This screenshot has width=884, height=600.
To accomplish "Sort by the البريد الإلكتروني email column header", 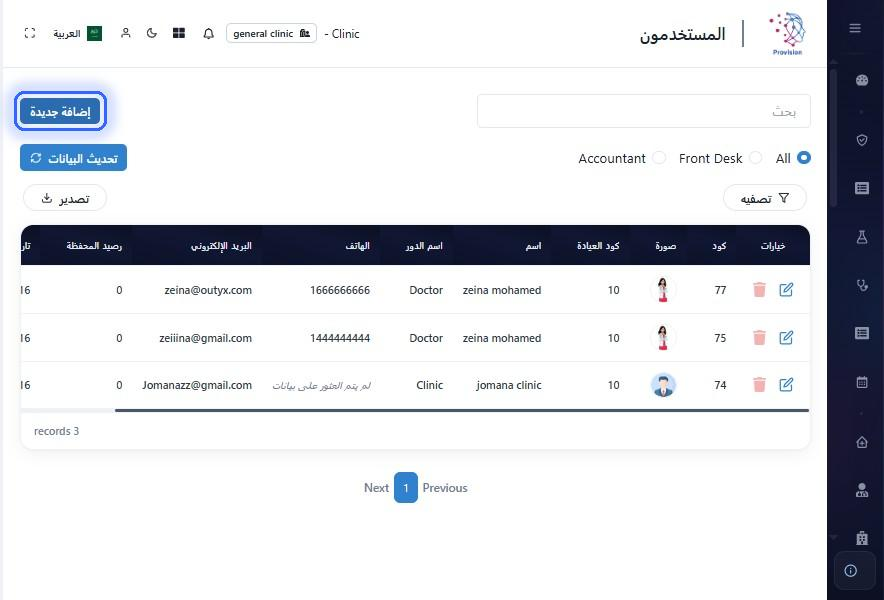I will coord(221,246).
